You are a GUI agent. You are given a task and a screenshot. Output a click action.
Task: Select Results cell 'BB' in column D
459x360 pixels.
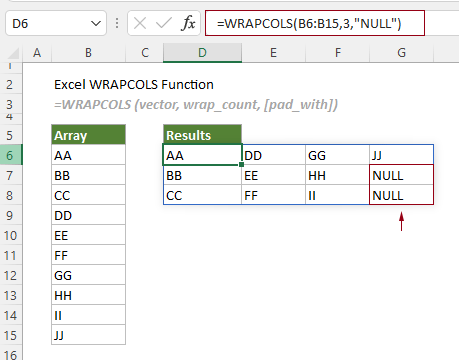point(202,175)
